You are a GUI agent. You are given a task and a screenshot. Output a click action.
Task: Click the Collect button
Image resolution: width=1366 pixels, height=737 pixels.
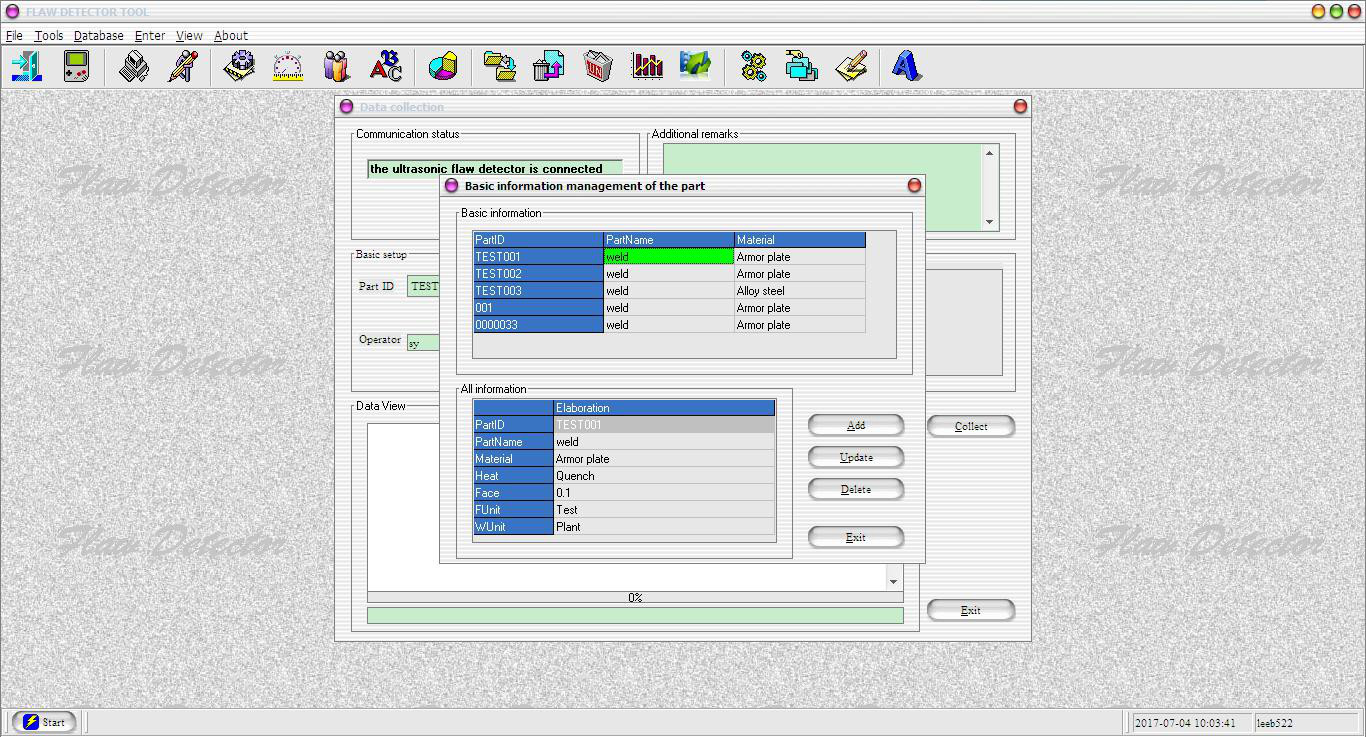coord(971,426)
